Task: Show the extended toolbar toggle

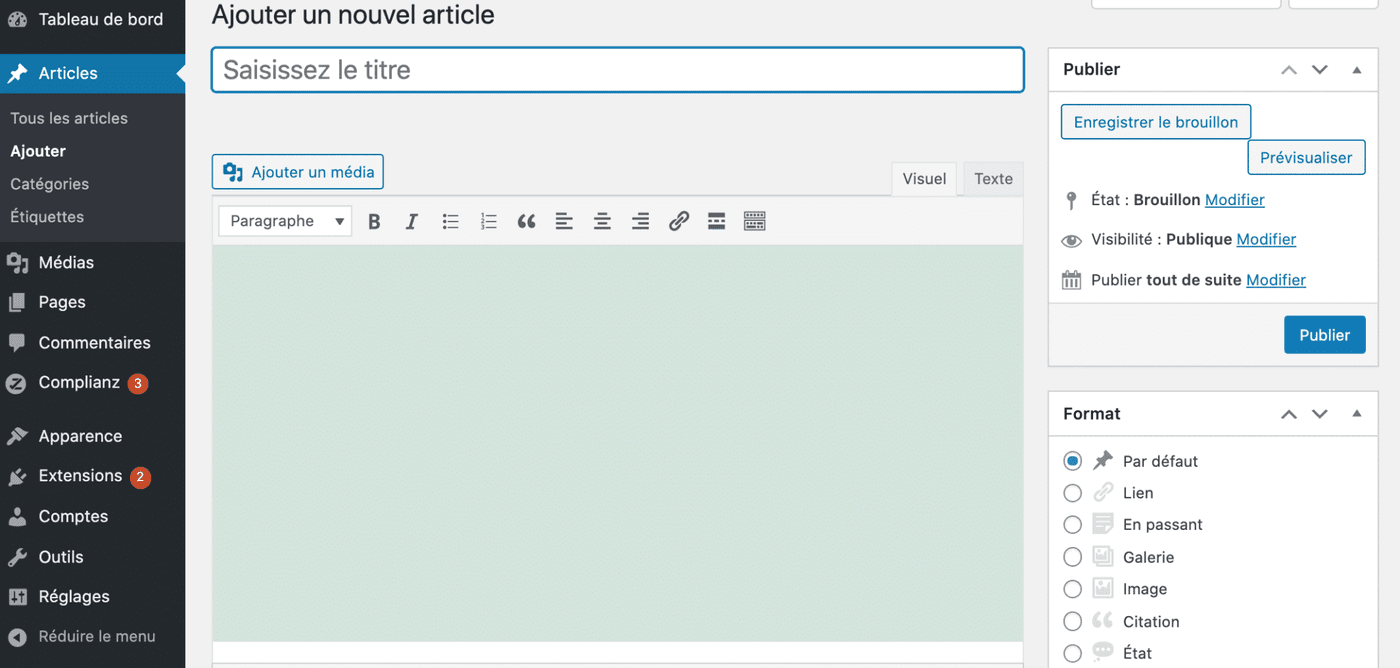Action: click(x=755, y=222)
